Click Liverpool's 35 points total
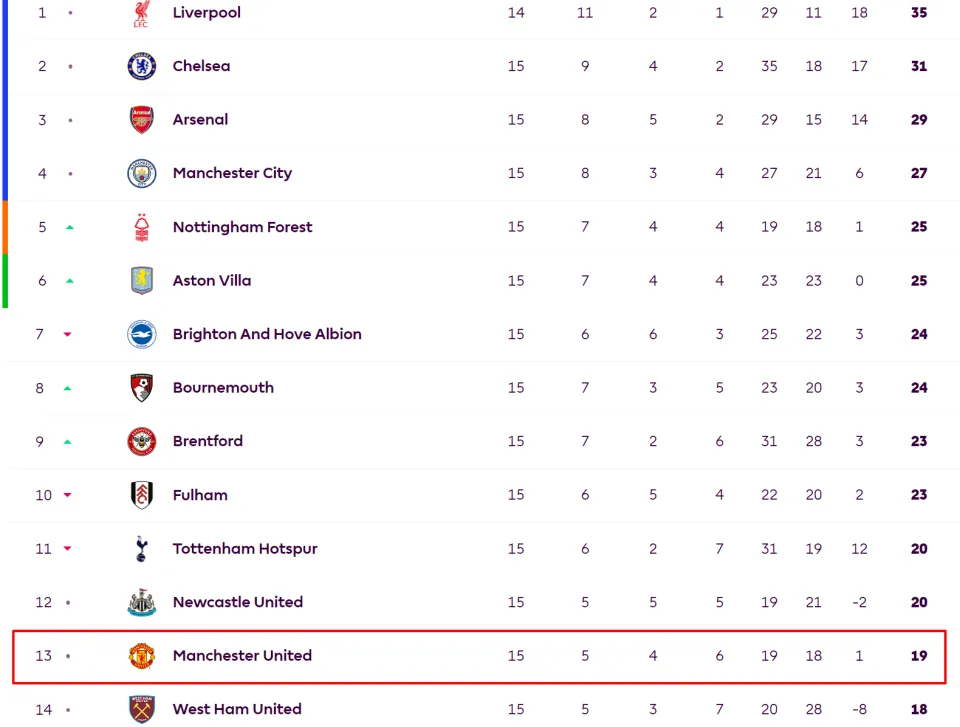This screenshot has height=727, width=960. pos(919,13)
